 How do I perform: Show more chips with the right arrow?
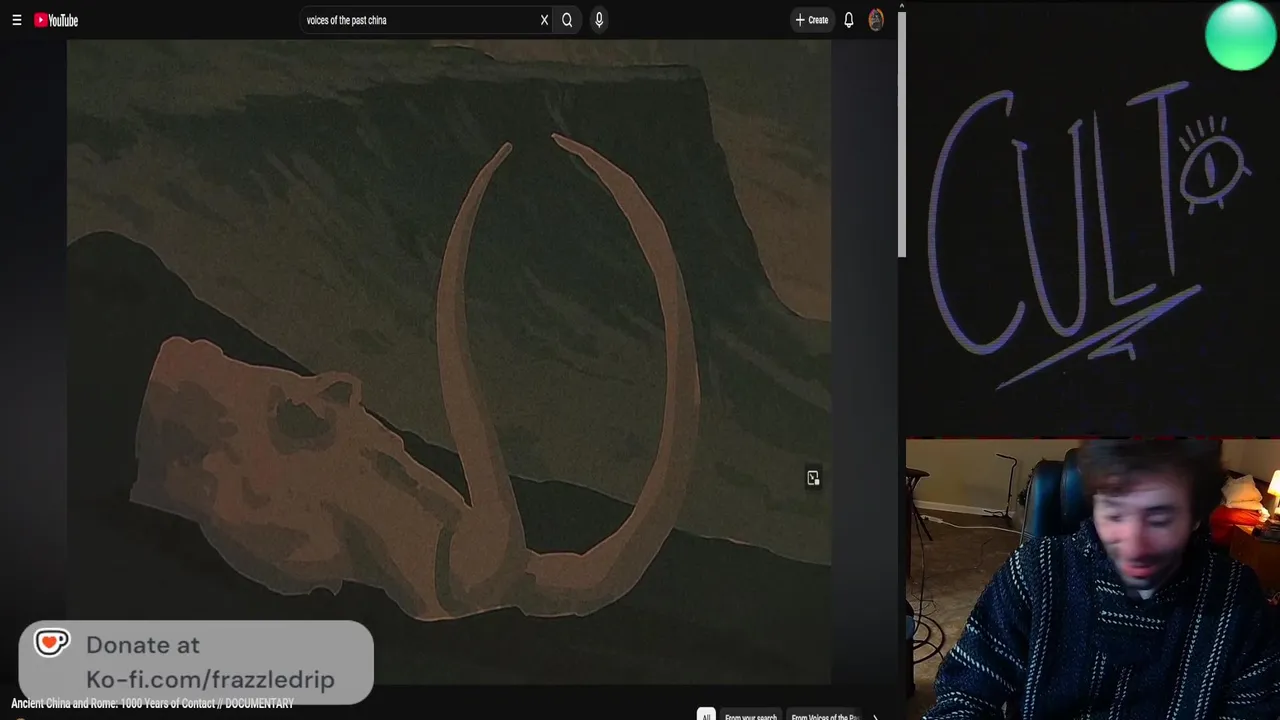(x=875, y=716)
